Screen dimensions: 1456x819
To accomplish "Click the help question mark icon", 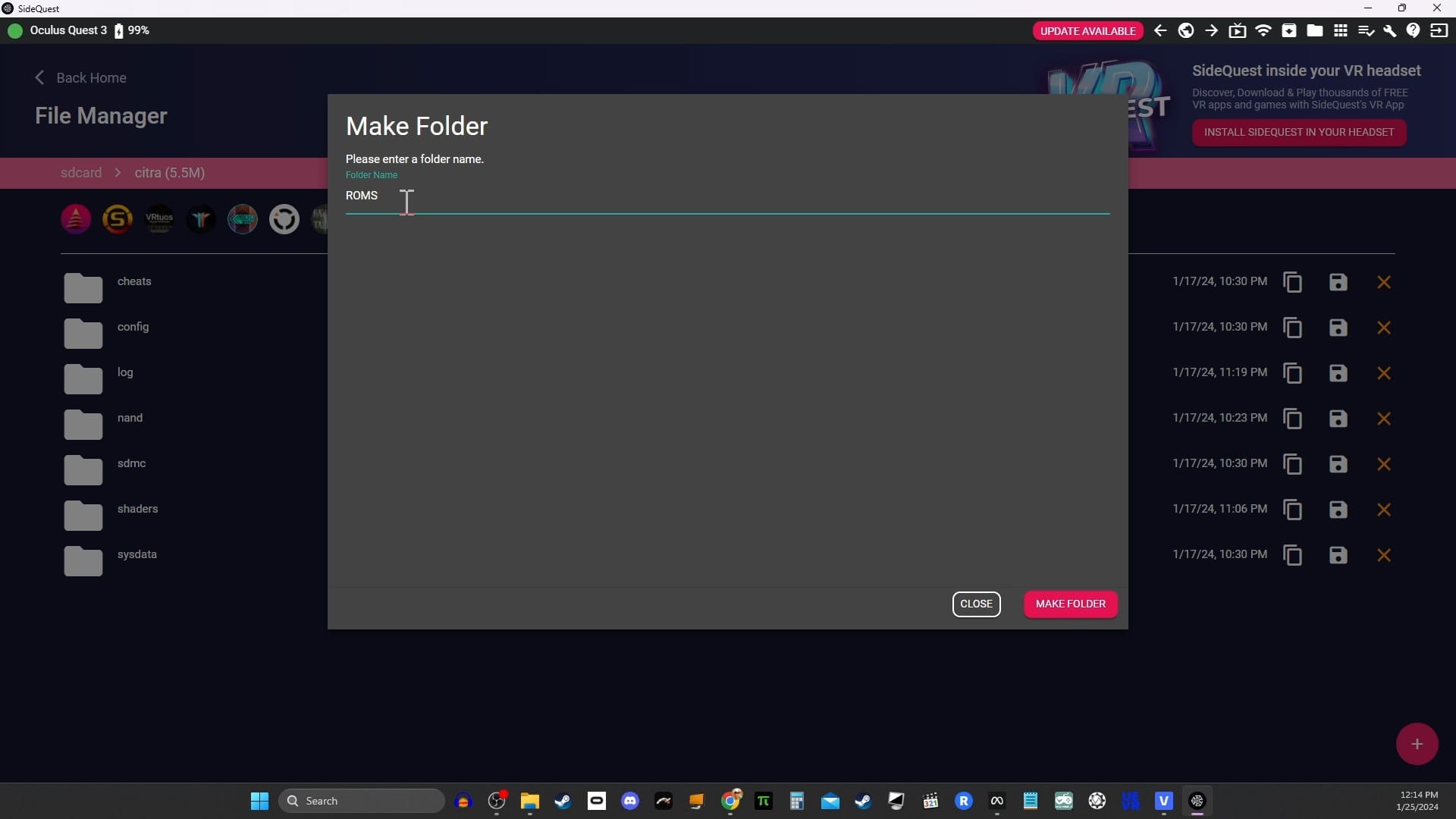I will (x=1413, y=31).
